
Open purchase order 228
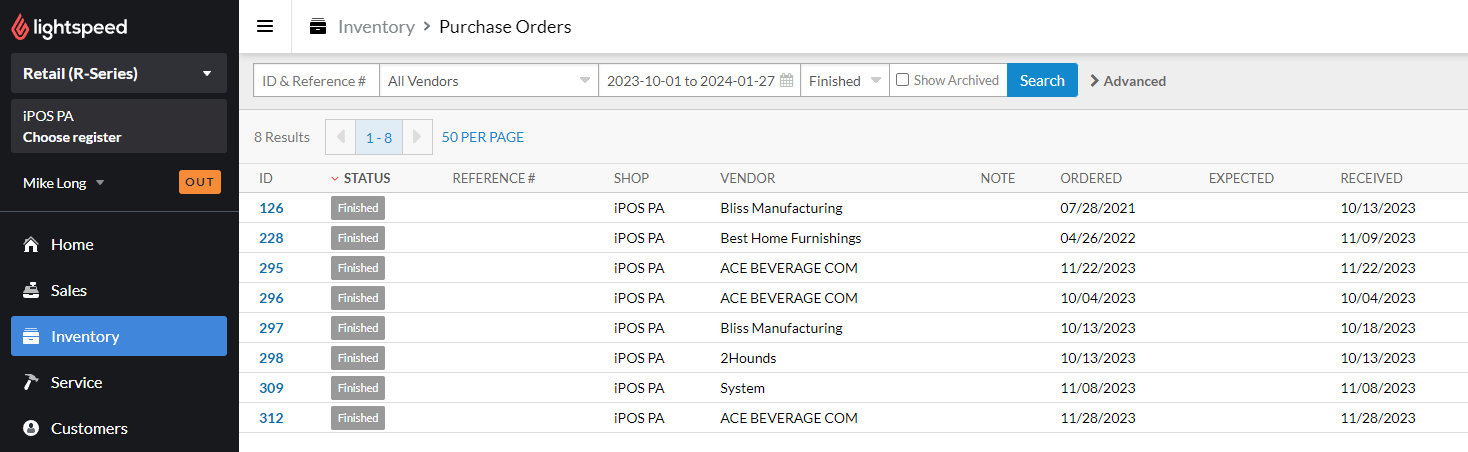point(271,238)
